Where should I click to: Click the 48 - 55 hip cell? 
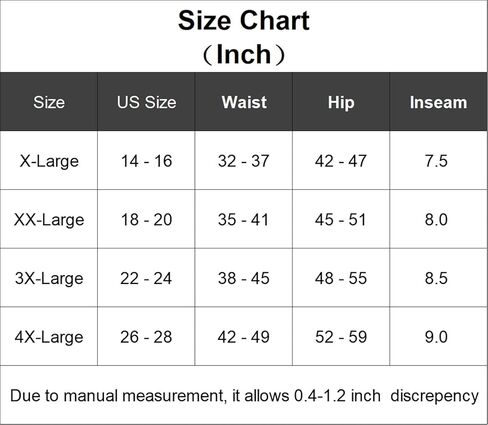click(x=341, y=278)
